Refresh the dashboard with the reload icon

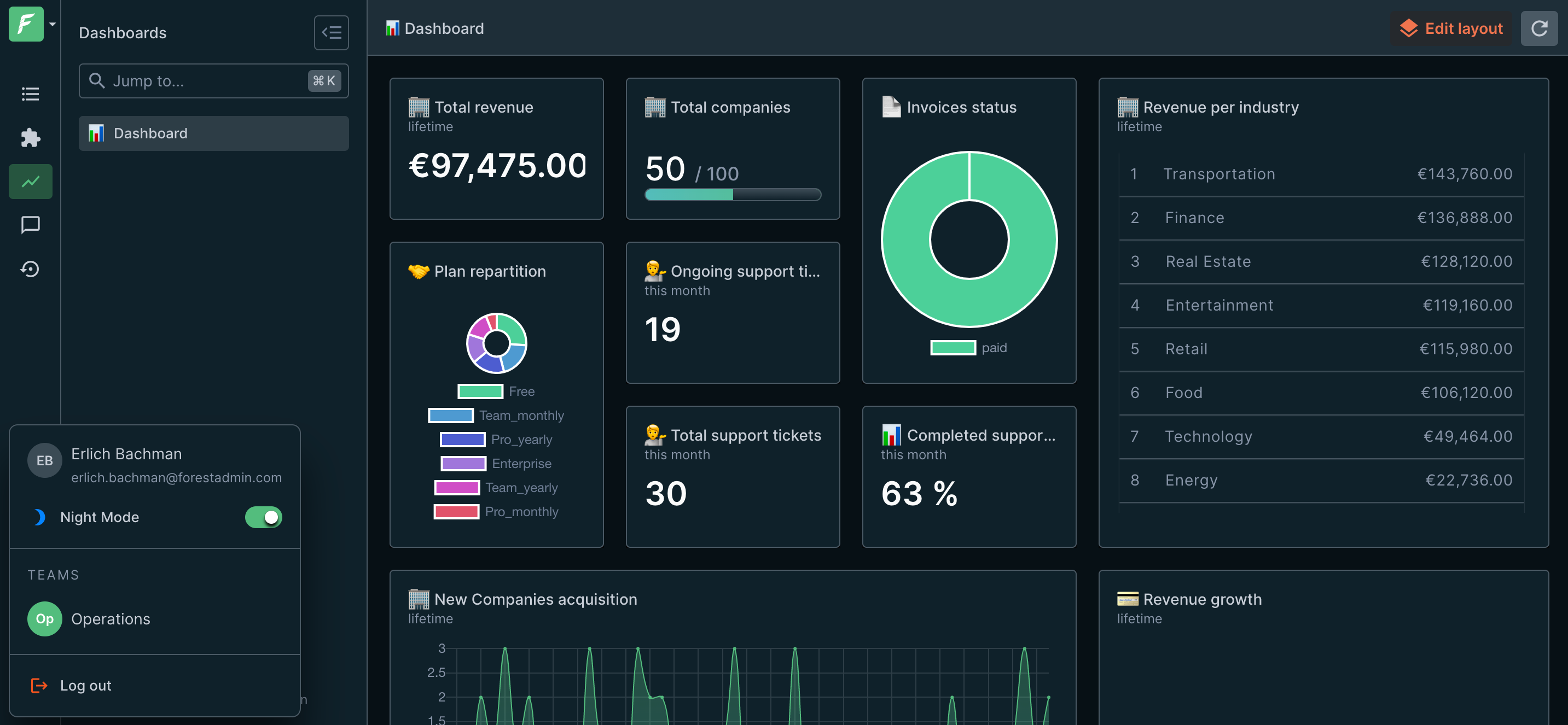coord(1539,28)
